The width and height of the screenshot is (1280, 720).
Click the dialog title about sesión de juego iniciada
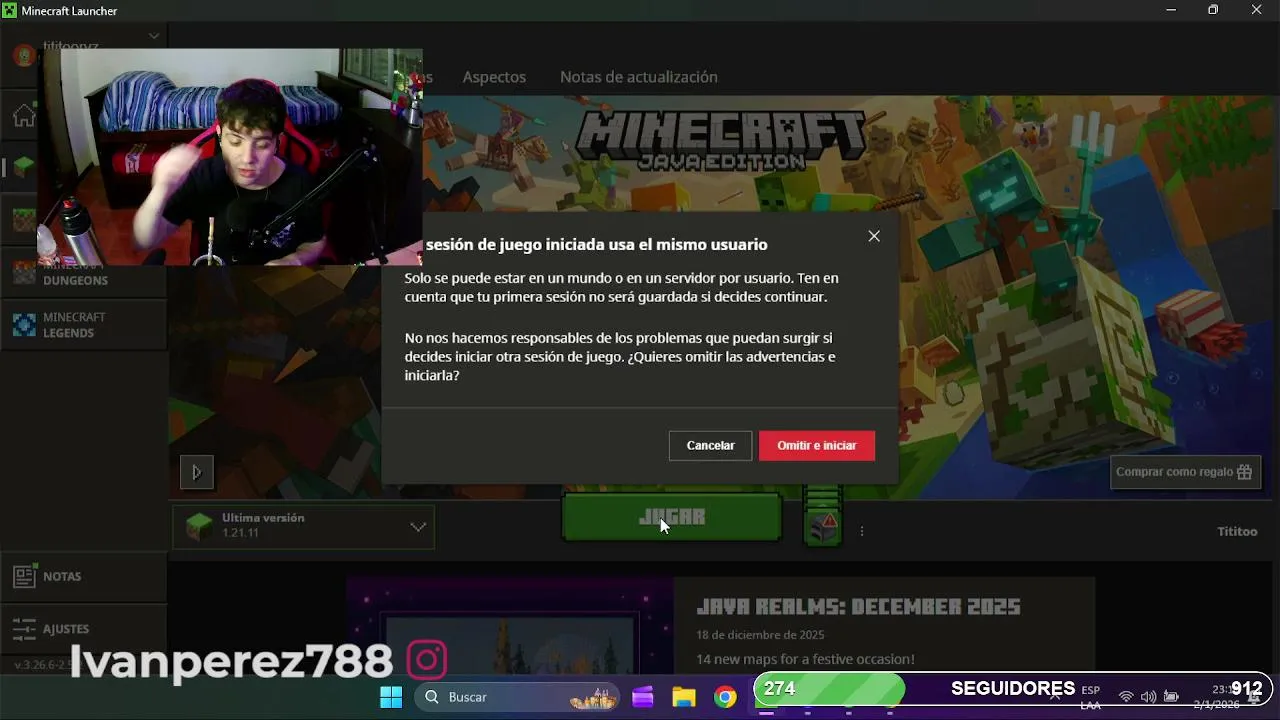(x=596, y=244)
